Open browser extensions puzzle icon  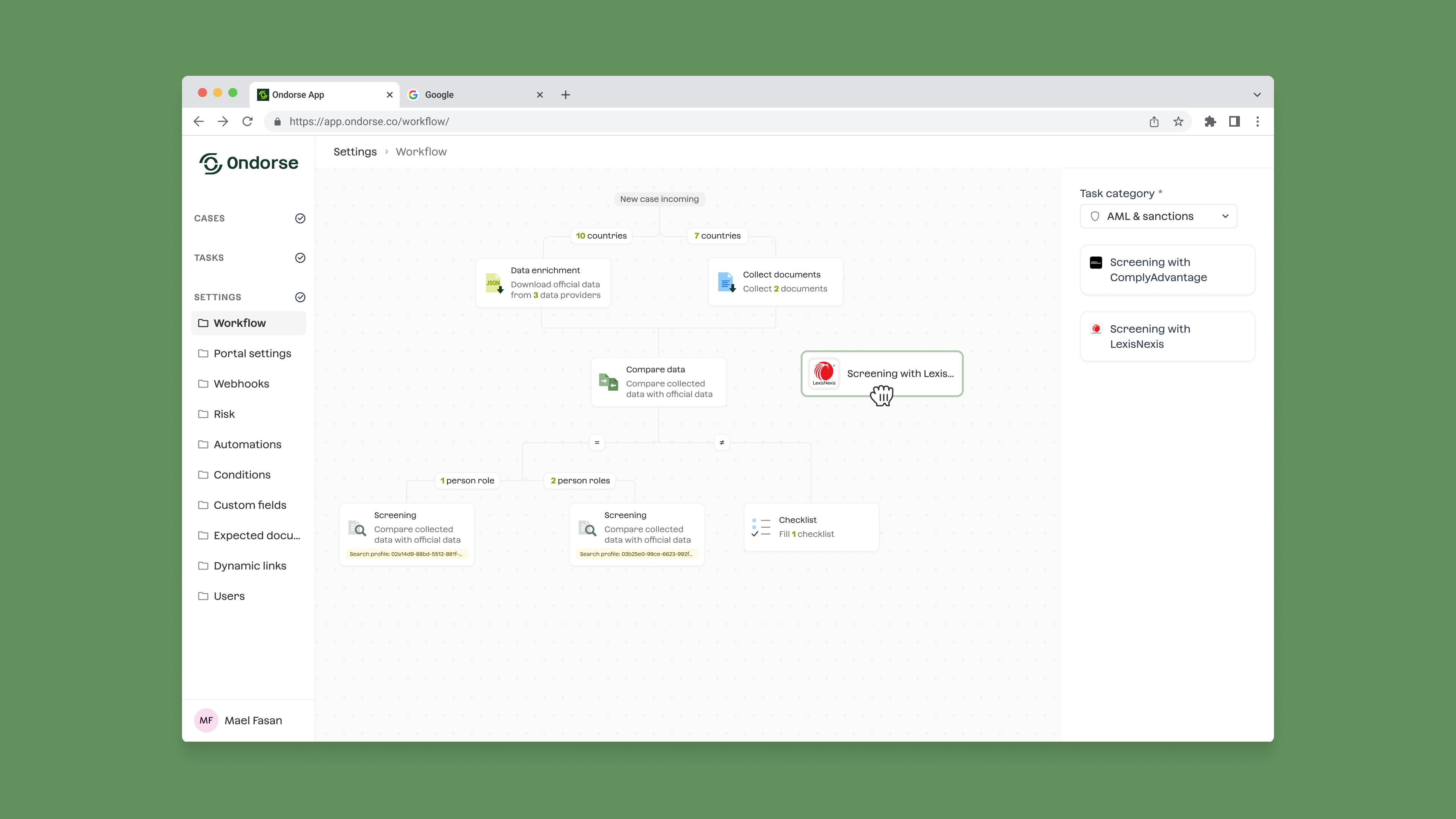click(x=1210, y=121)
